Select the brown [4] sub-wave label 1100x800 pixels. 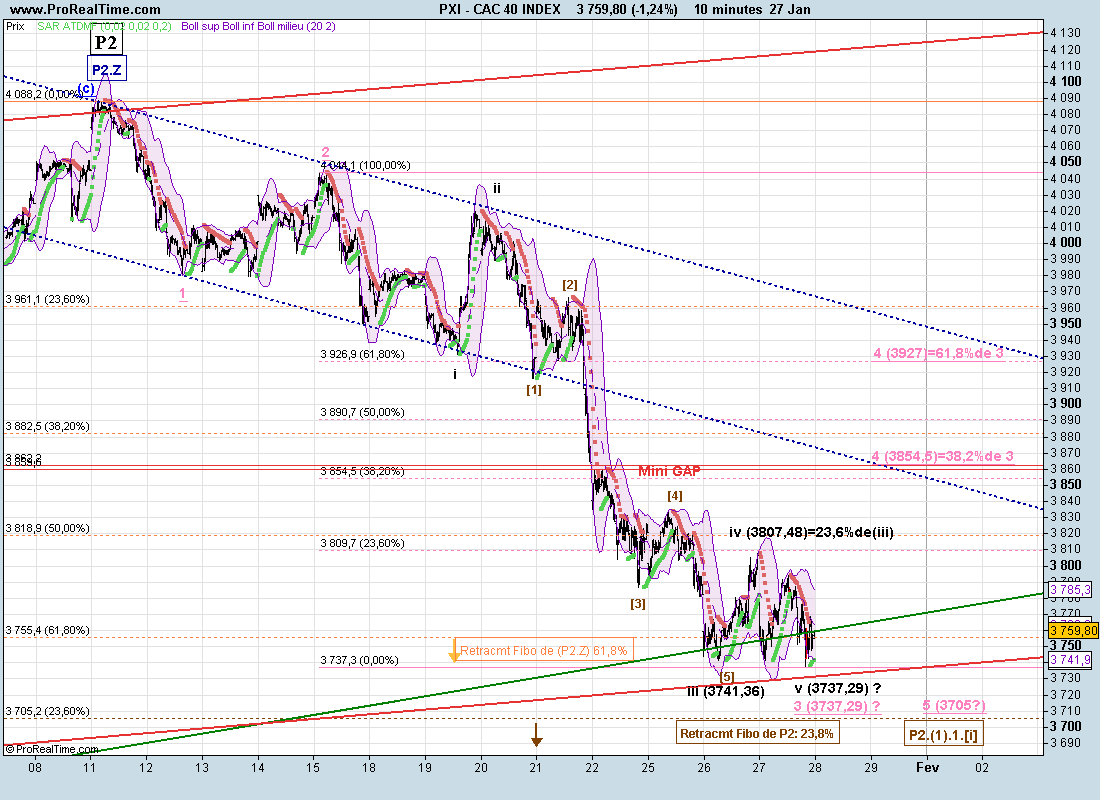tap(674, 496)
